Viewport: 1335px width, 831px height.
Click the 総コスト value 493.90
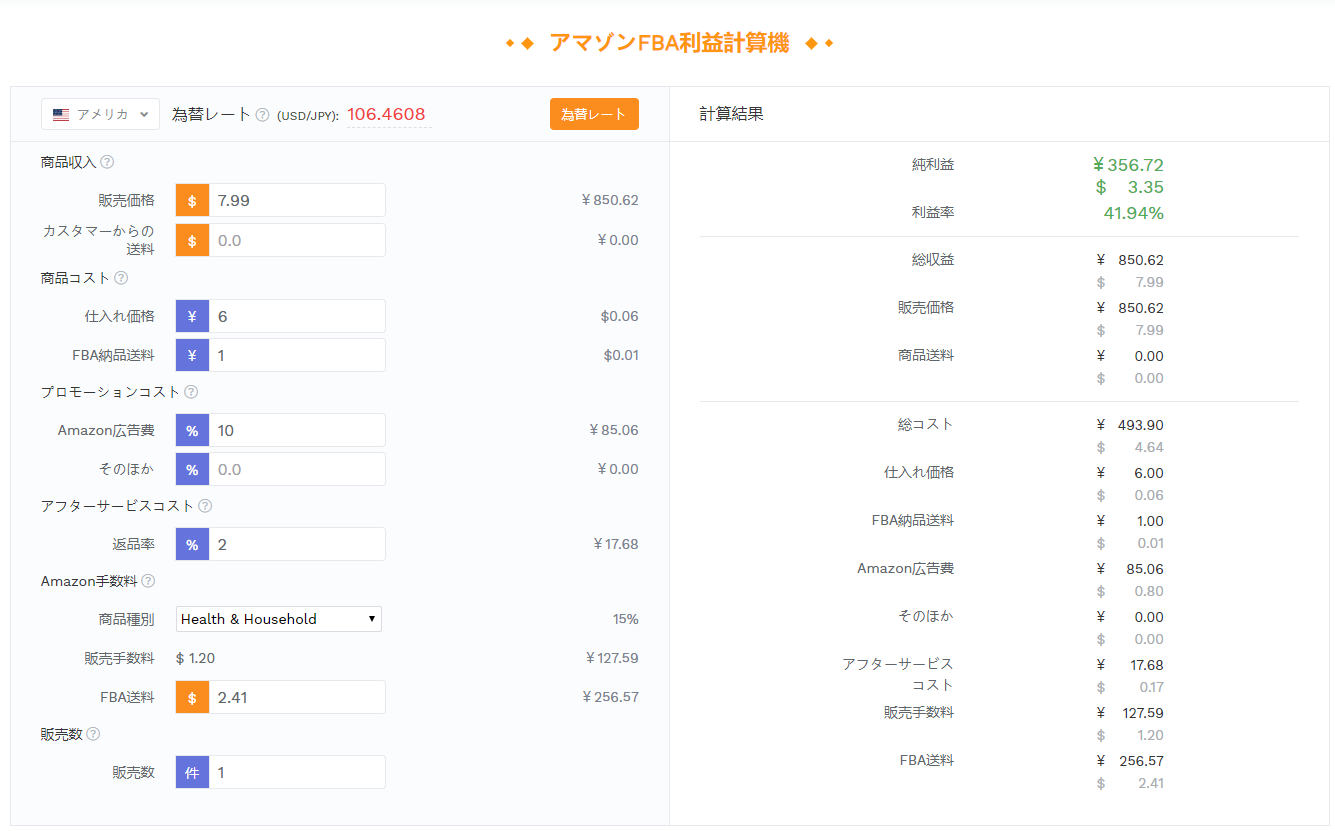(x=1141, y=425)
